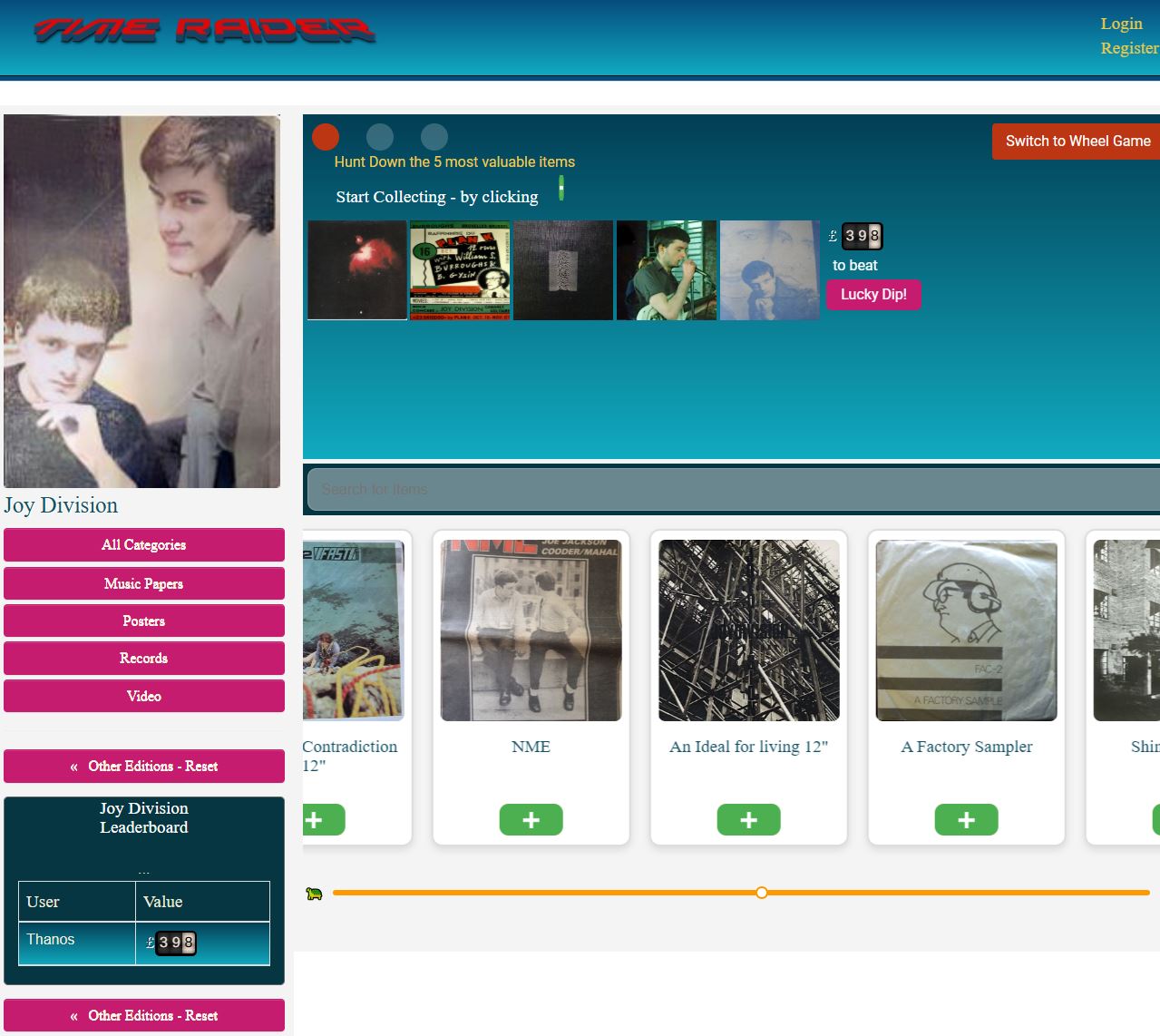This screenshot has height=1036, width=1160.
Task: Click Other Editions - Reset below leaderboard
Action: point(144,1016)
